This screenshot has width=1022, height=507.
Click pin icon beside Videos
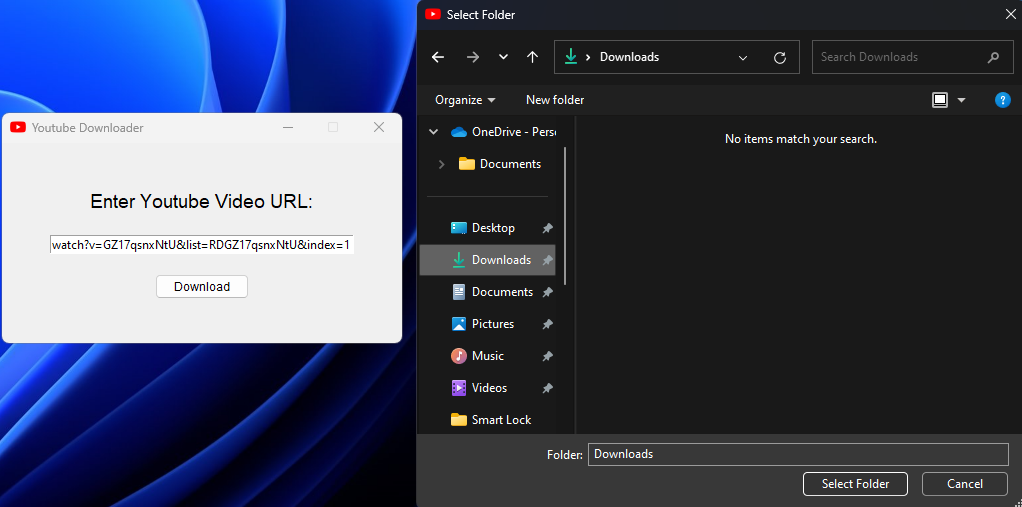coord(548,388)
